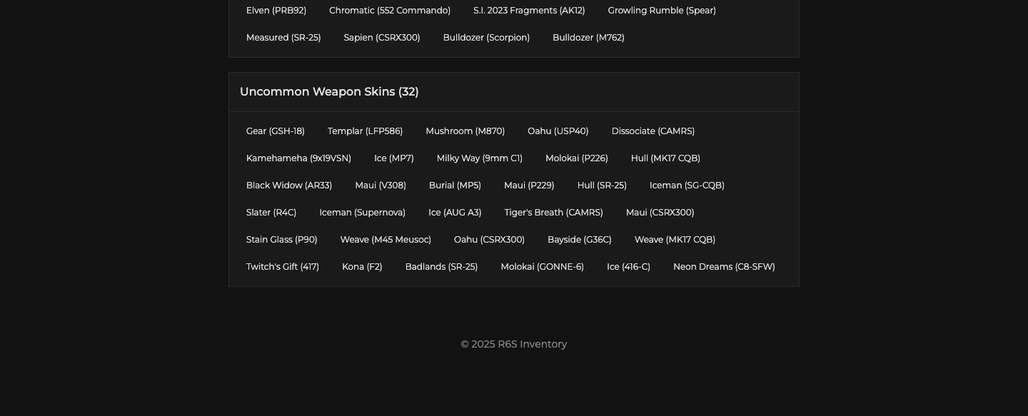
Task: Select Black Widow (AR33) skin
Action: coord(289,185)
